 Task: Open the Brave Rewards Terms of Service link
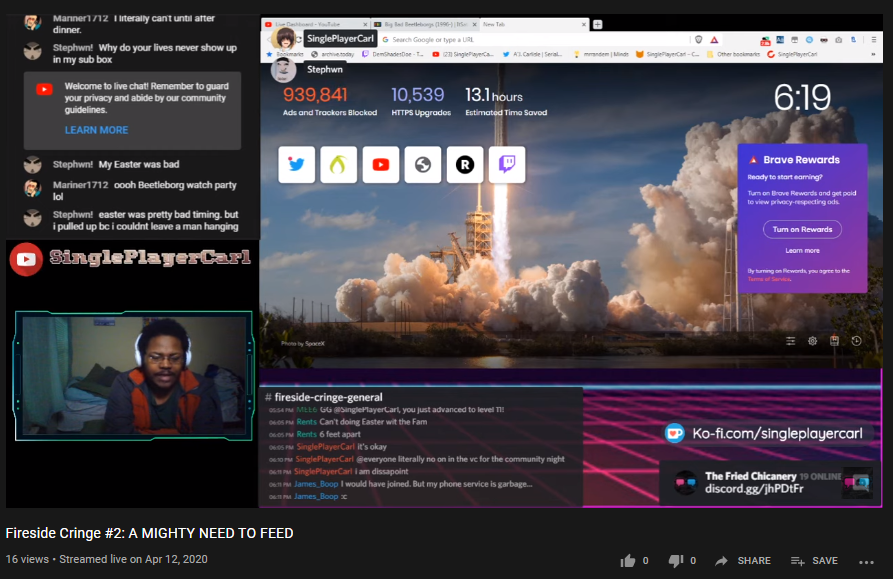769,279
